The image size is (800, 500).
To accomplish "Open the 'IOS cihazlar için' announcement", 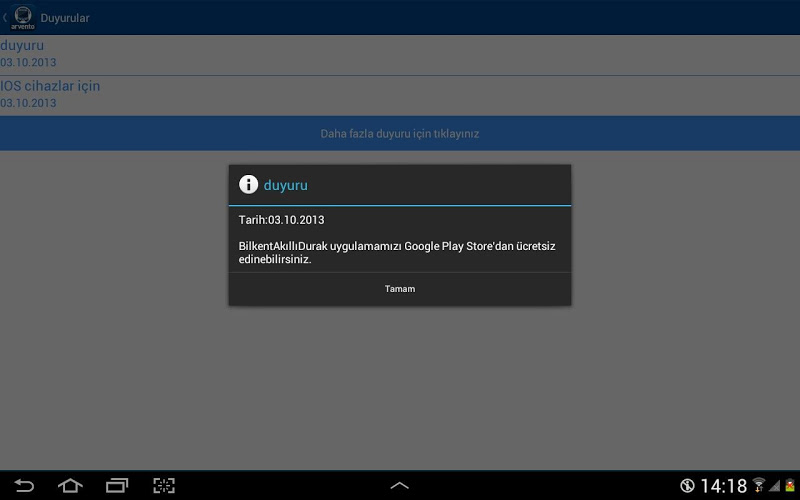I will pos(400,96).
